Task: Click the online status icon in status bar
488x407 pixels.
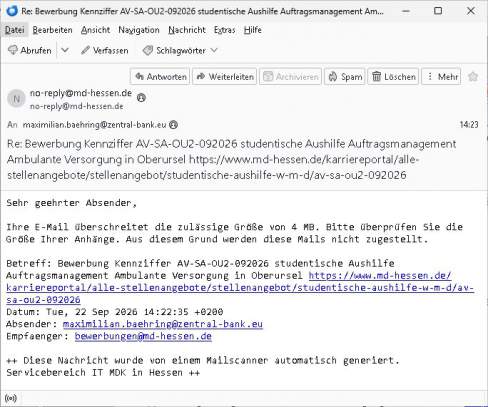Action: tap(11, 398)
